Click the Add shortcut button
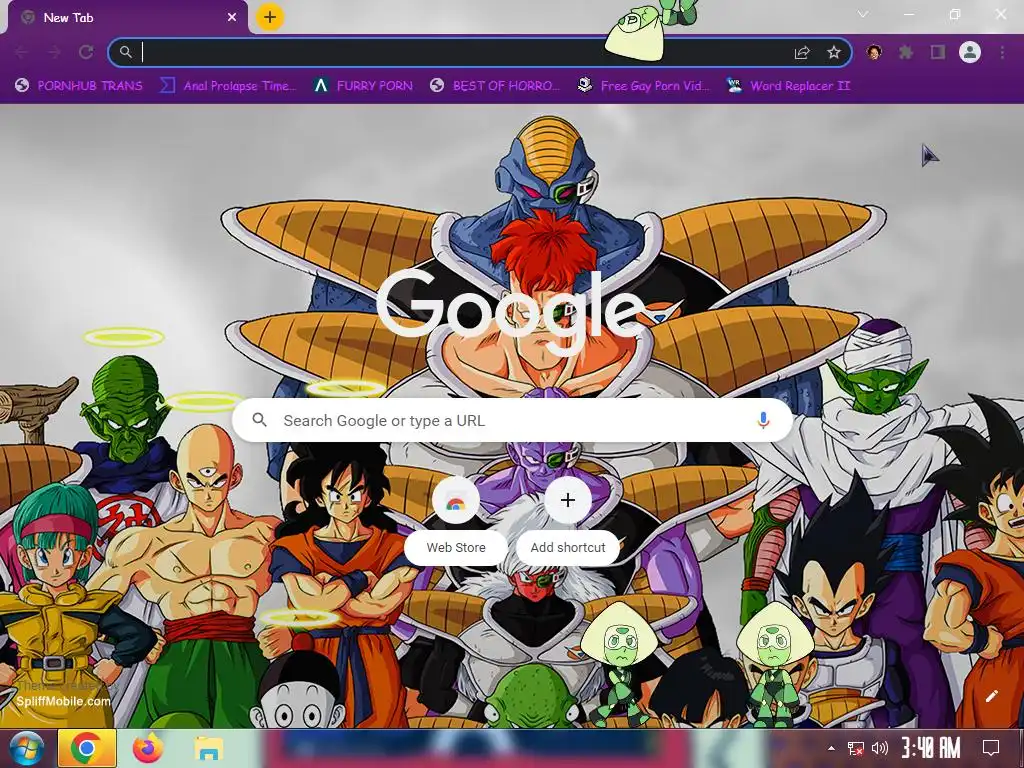1024x768 pixels. pyautogui.click(x=568, y=519)
